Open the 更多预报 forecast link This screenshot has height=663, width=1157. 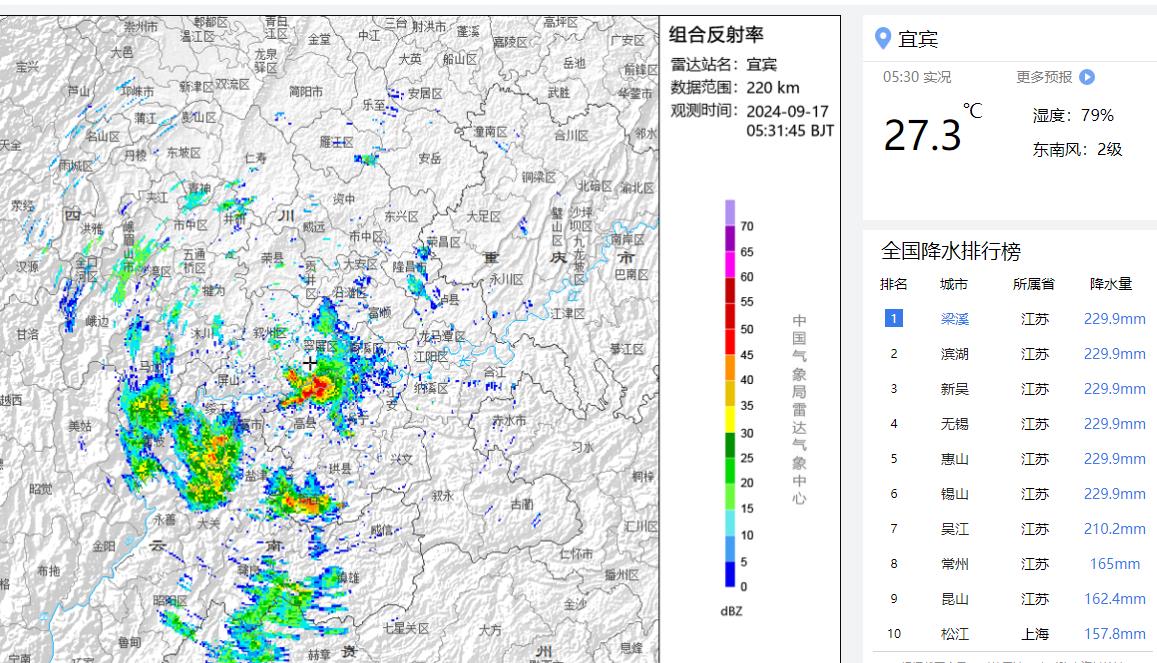point(1044,77)
